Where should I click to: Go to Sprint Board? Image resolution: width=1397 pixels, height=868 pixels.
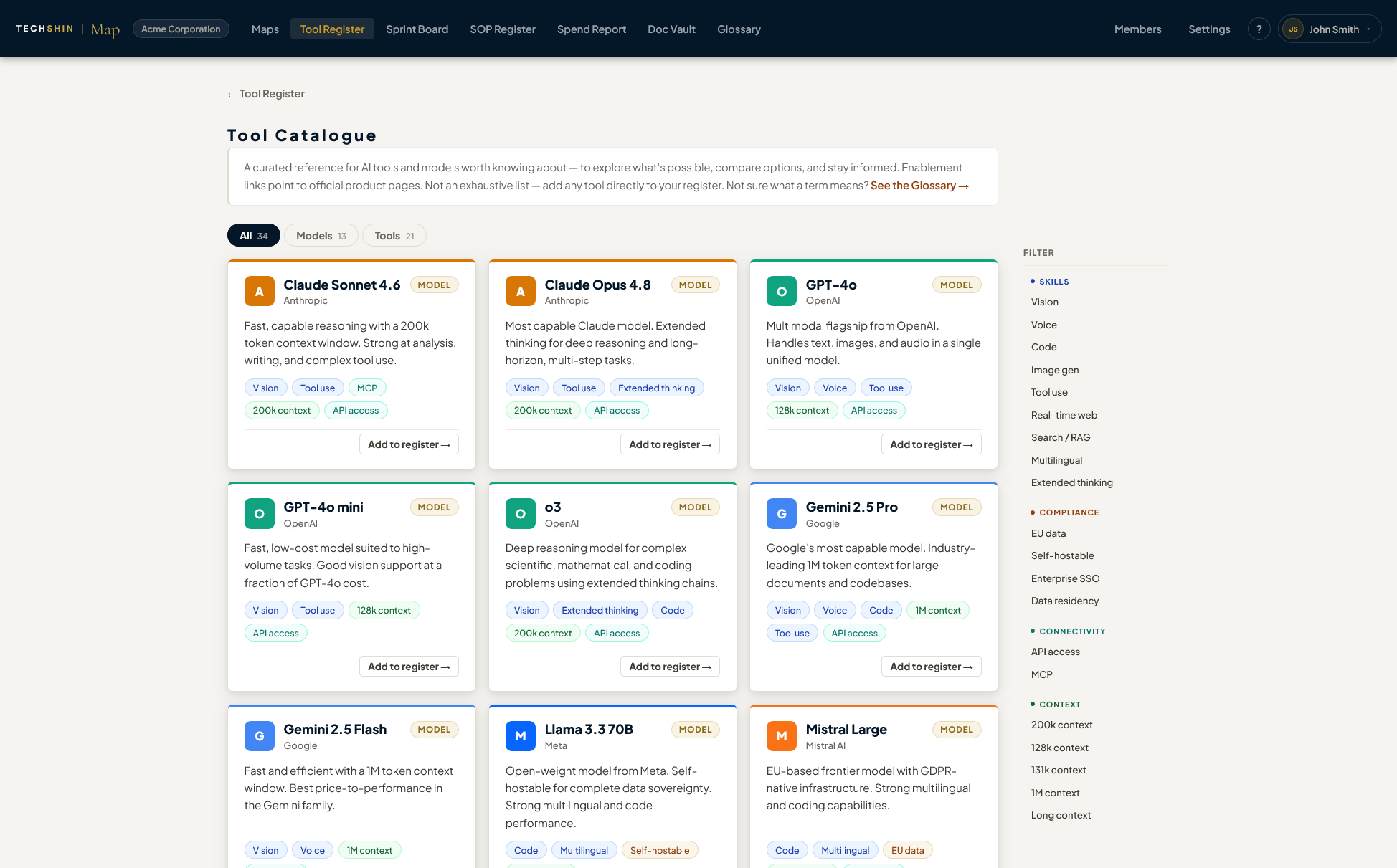[x=417, y=29]
